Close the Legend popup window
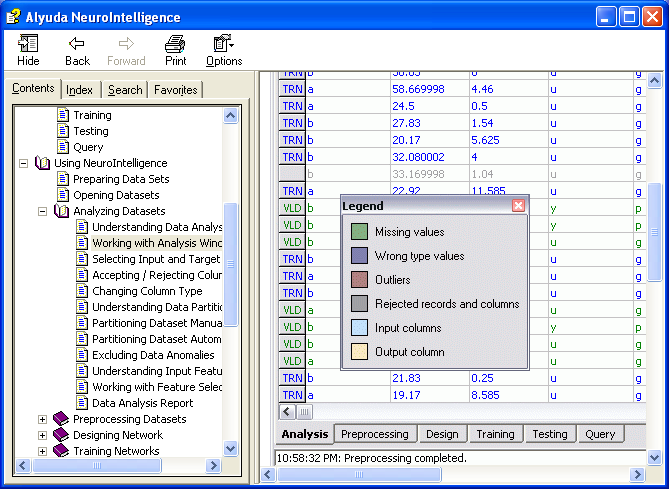Image resolution: width=669 pixels, height=489 pixels. point(518,206)
